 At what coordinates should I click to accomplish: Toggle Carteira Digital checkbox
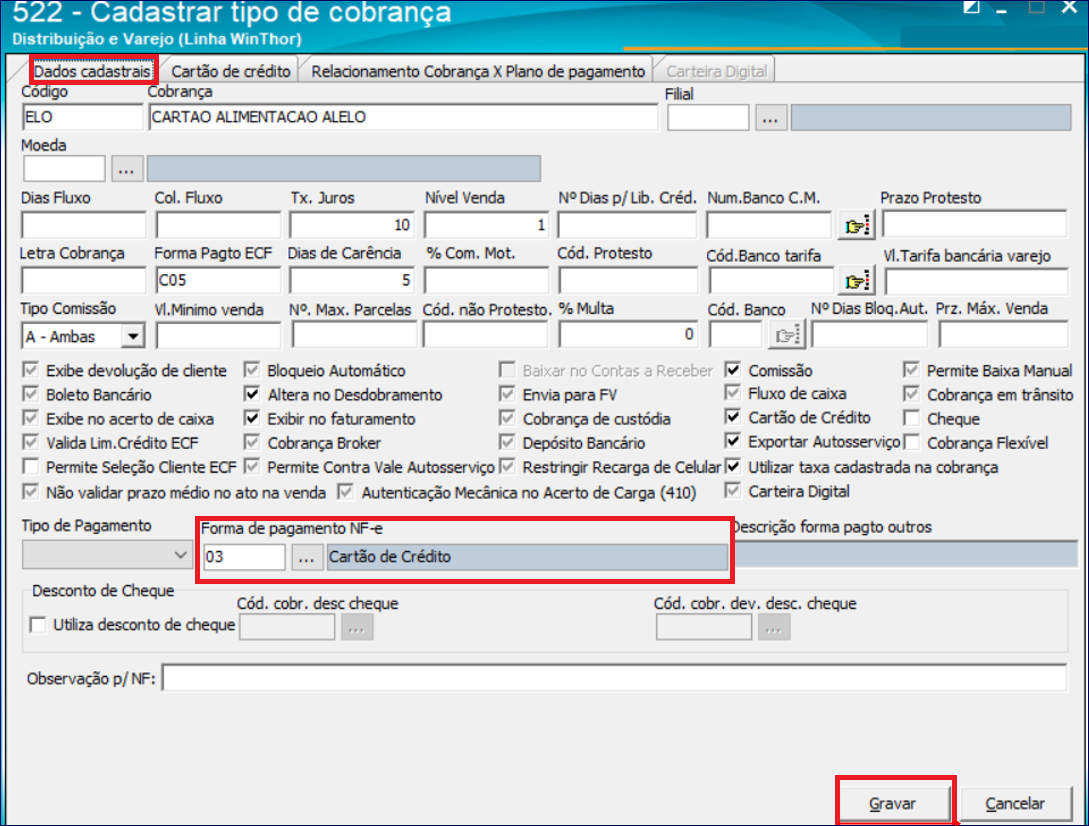(733, 490)
